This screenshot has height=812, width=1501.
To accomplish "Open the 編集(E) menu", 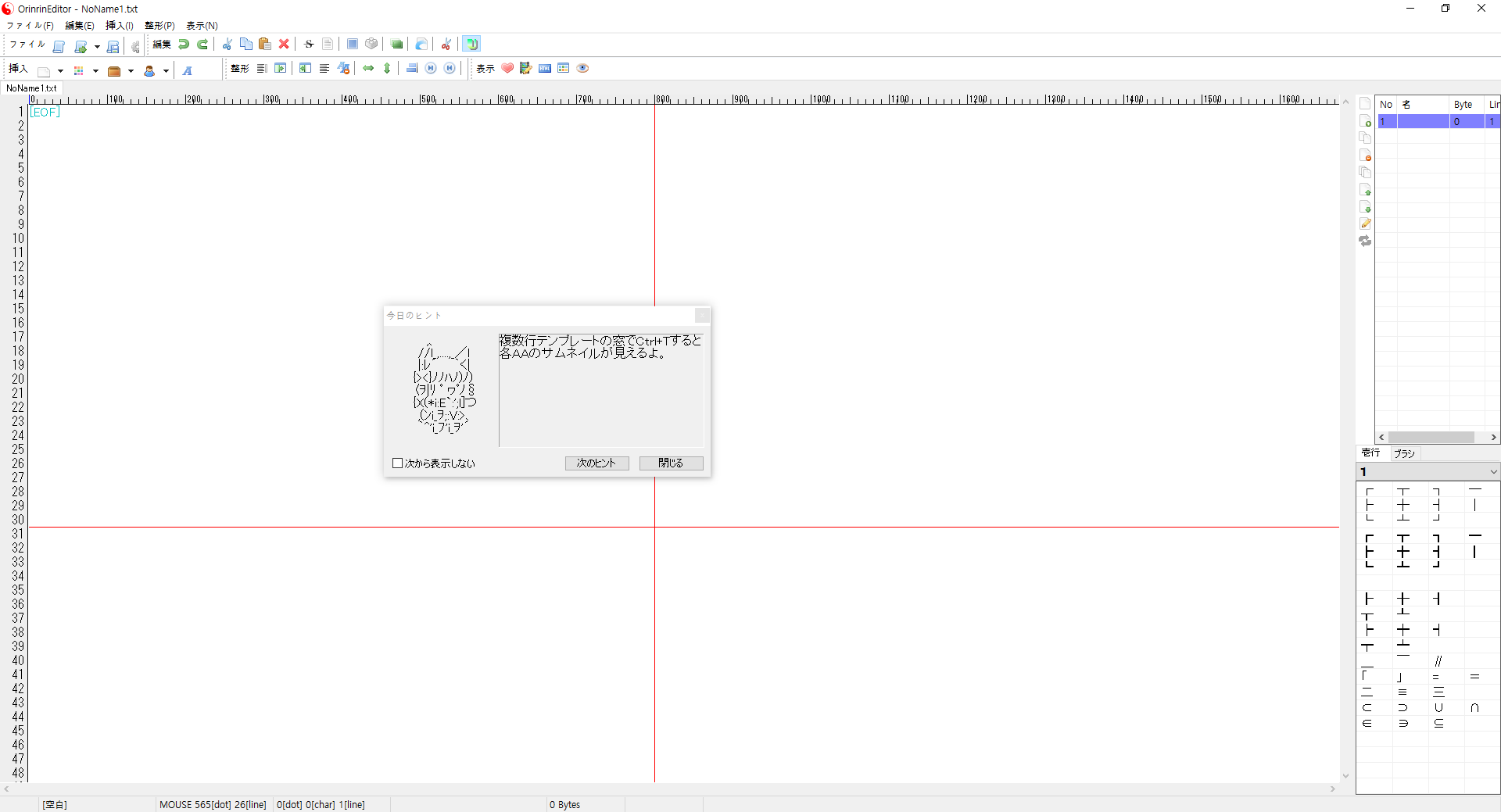I will point(79,26).
